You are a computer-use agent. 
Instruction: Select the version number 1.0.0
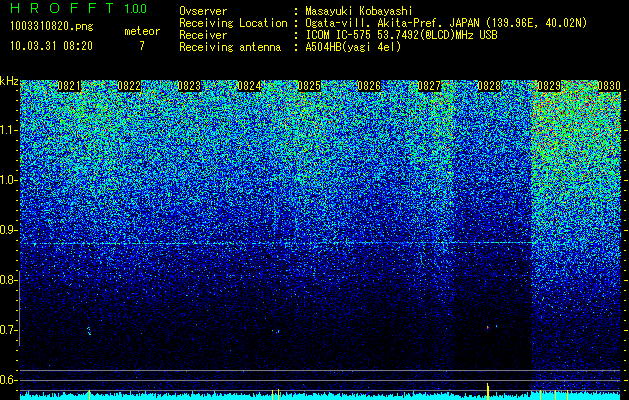(x=135, y=8)
